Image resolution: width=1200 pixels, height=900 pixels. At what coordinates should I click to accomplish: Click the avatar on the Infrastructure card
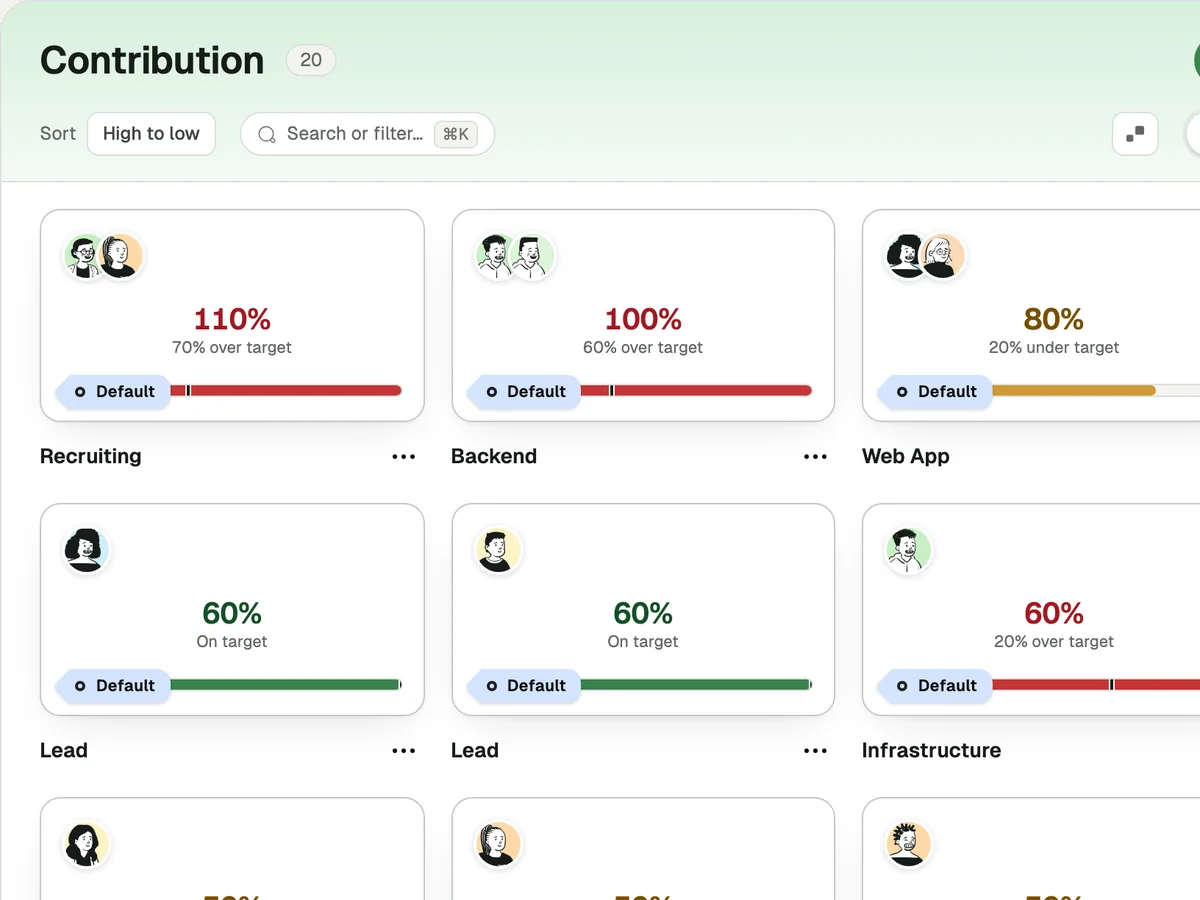point(908,550)
